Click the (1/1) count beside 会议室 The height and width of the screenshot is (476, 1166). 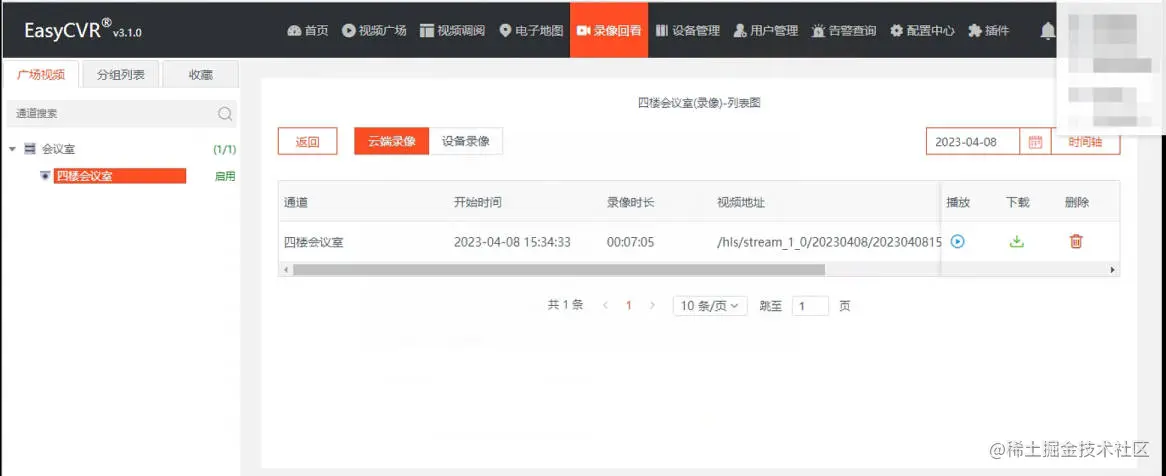click(x=225, y=149)
